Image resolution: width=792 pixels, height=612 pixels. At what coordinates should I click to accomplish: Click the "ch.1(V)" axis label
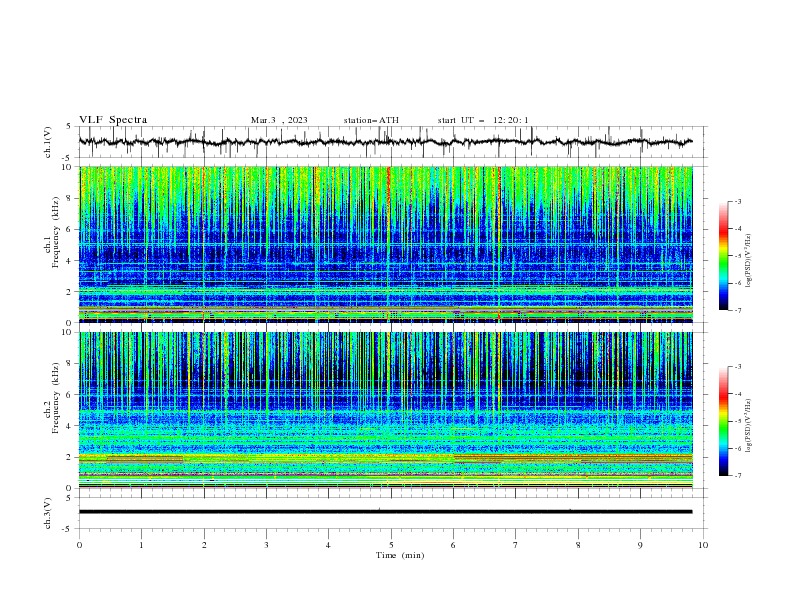click(48, 142)
